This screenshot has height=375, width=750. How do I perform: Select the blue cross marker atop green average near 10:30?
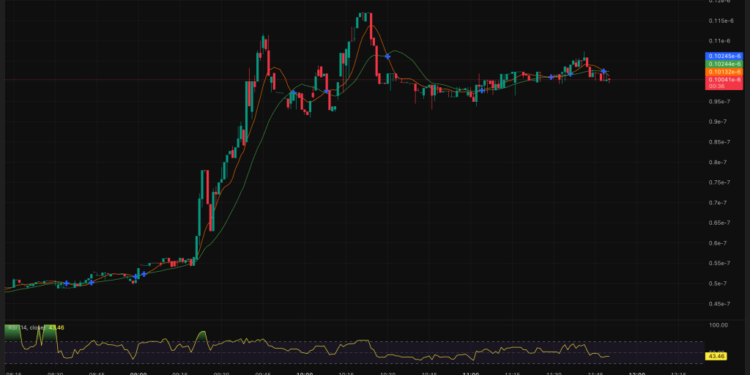pyautogui.click(x=387, y=56)
